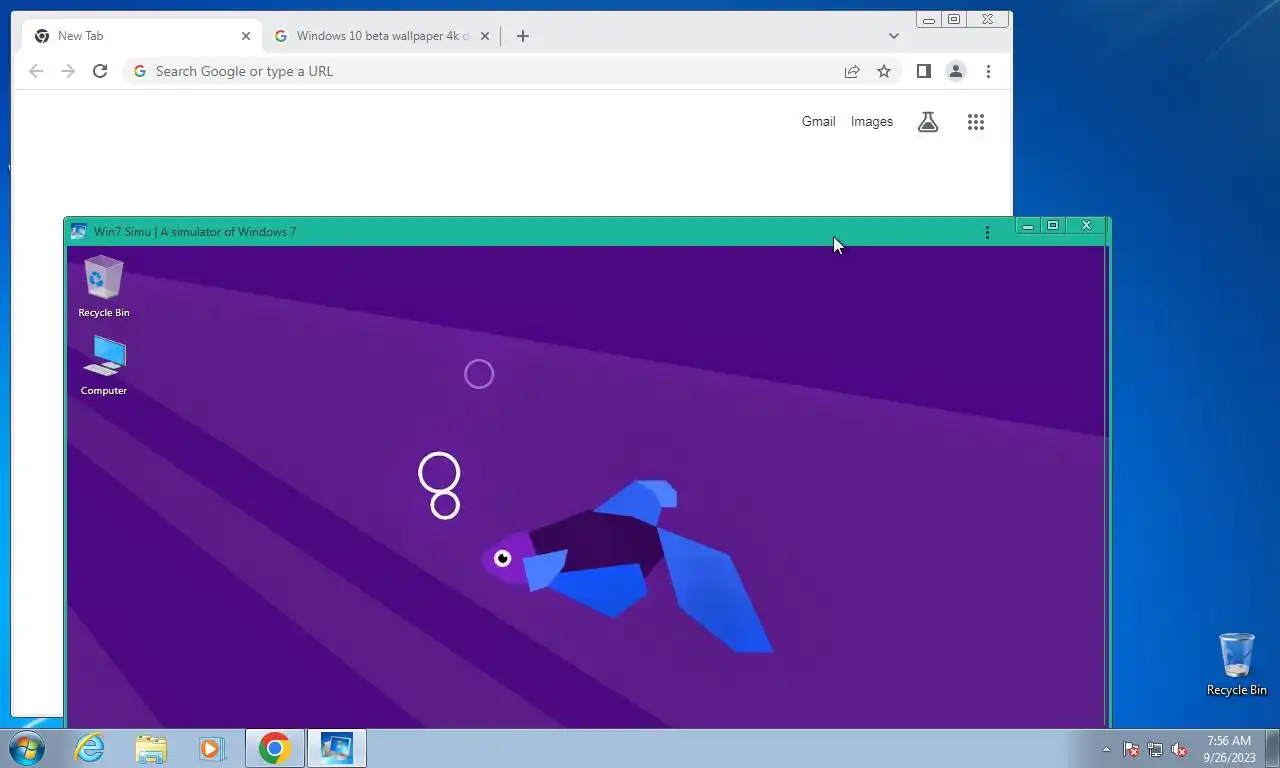Viewport: 1280px width, 768px height.
Task: Select Recycle Bin inside Win7 Simu window
Action: pos(104,287)
